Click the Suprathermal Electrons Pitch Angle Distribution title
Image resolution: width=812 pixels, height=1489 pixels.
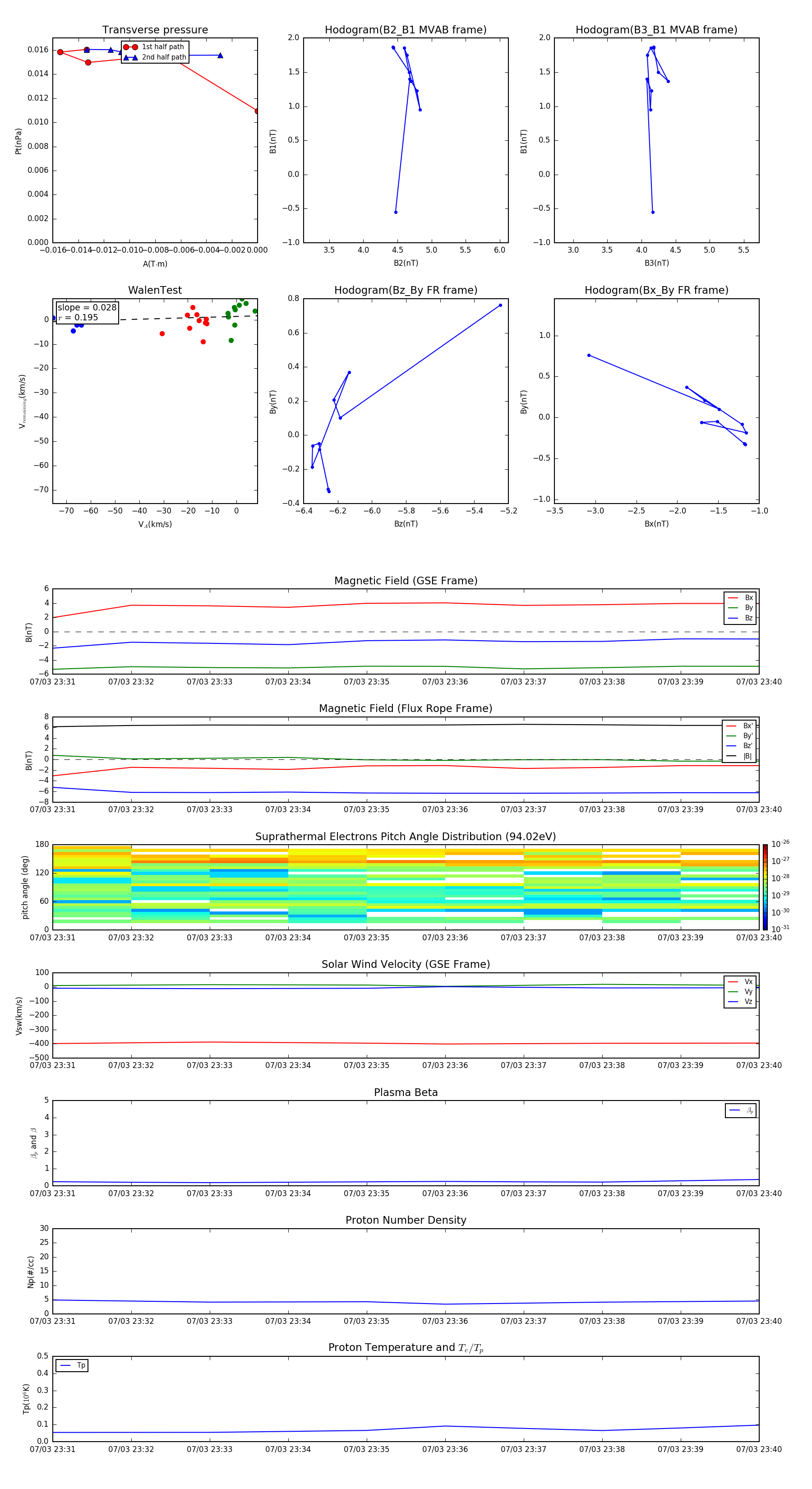coord(406,837)
